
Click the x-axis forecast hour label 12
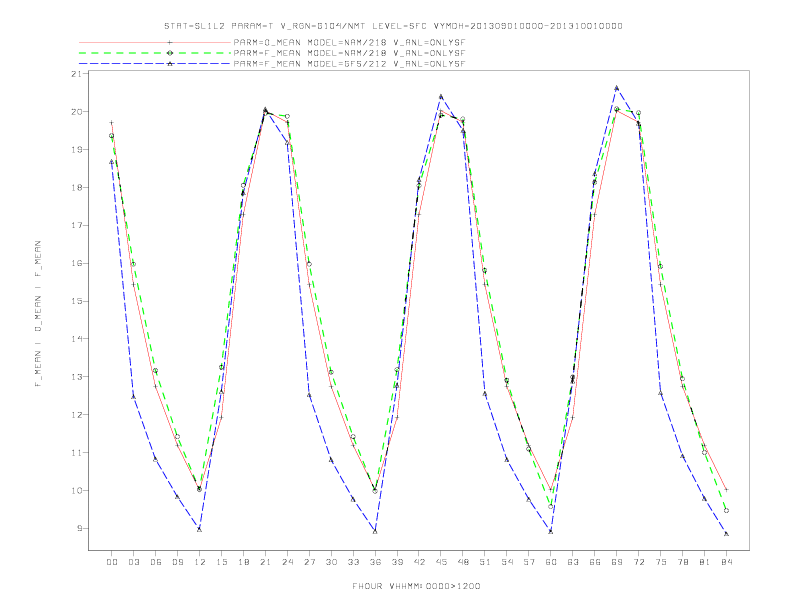coord(200,562)
